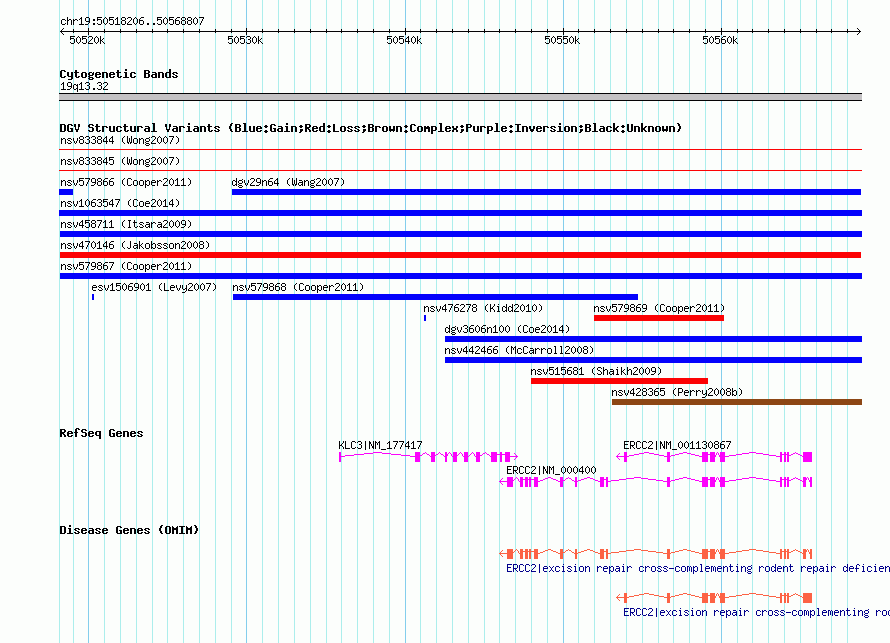Open the KLC3|NM_177417 gene label
Viewport: 890px width, 643px height.
380,445
